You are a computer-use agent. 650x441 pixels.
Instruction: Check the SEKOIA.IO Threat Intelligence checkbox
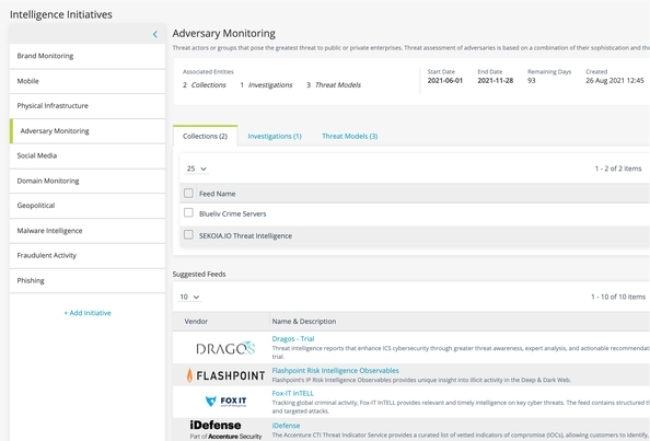188,235
